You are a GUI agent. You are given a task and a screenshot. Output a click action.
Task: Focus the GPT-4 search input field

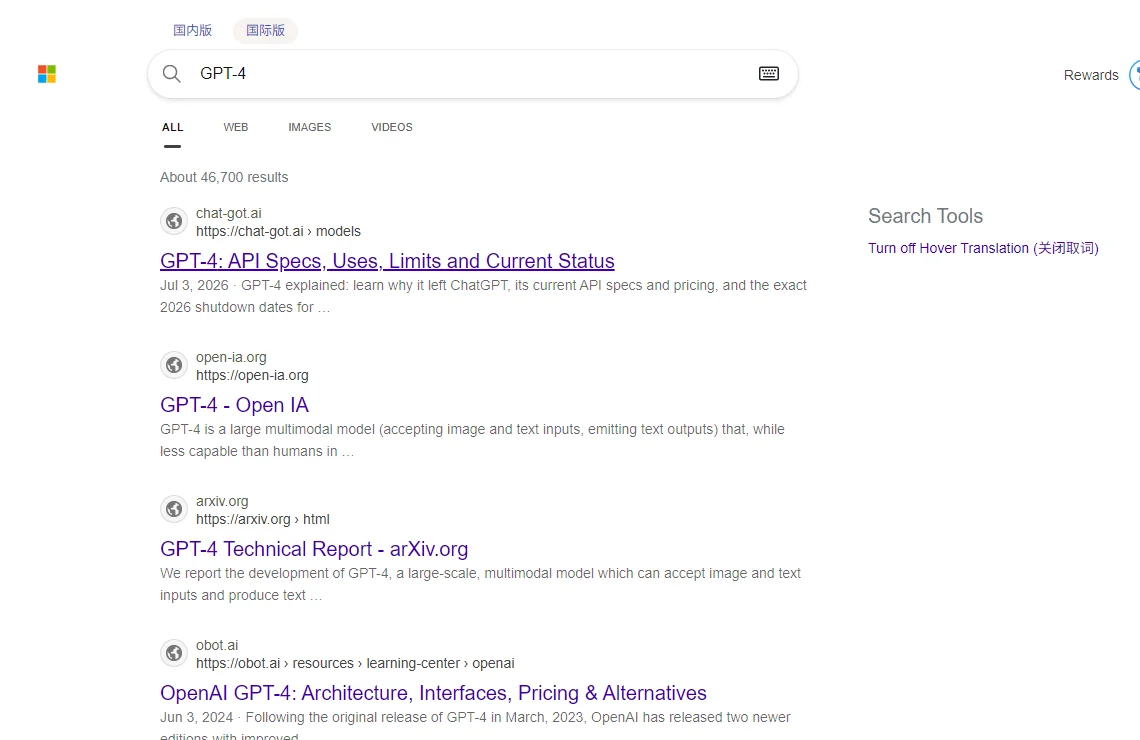click(x=473, y=73)
